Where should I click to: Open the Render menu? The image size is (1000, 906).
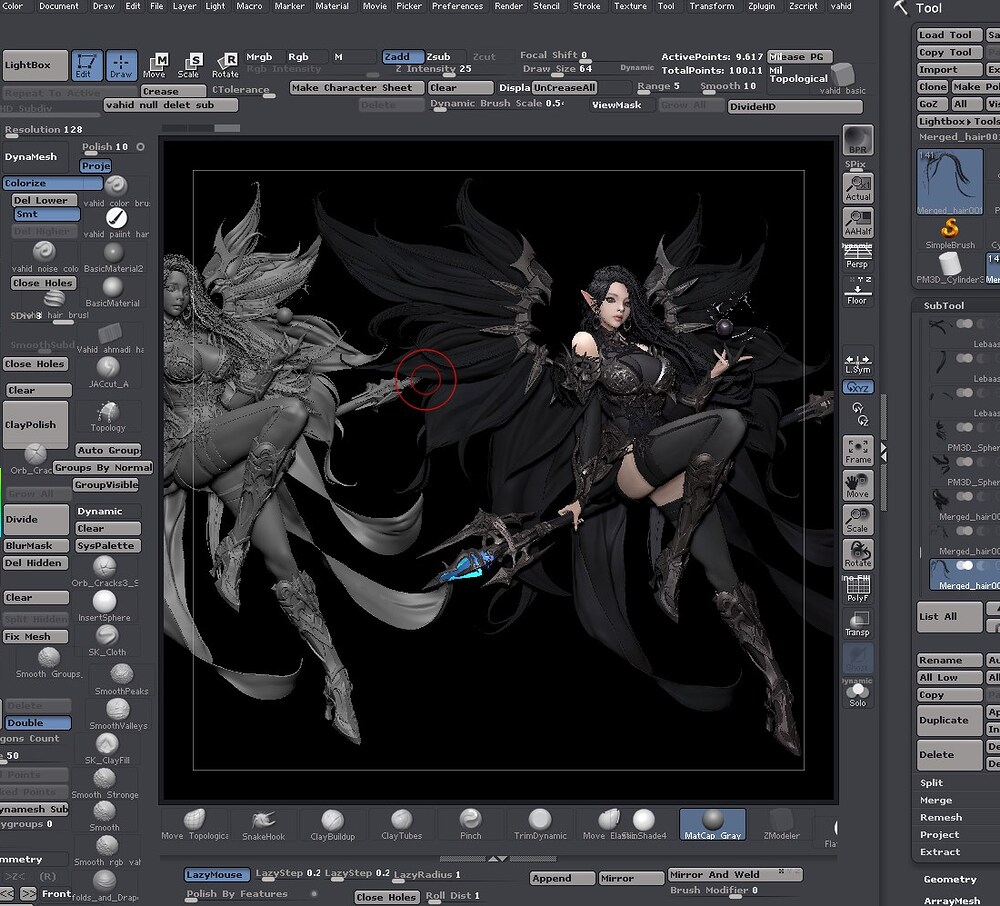508,6
